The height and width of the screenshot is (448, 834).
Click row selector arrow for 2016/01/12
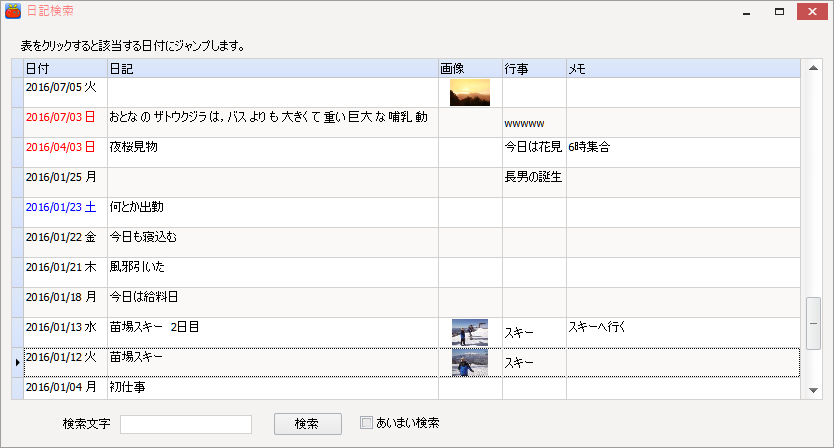18,363
